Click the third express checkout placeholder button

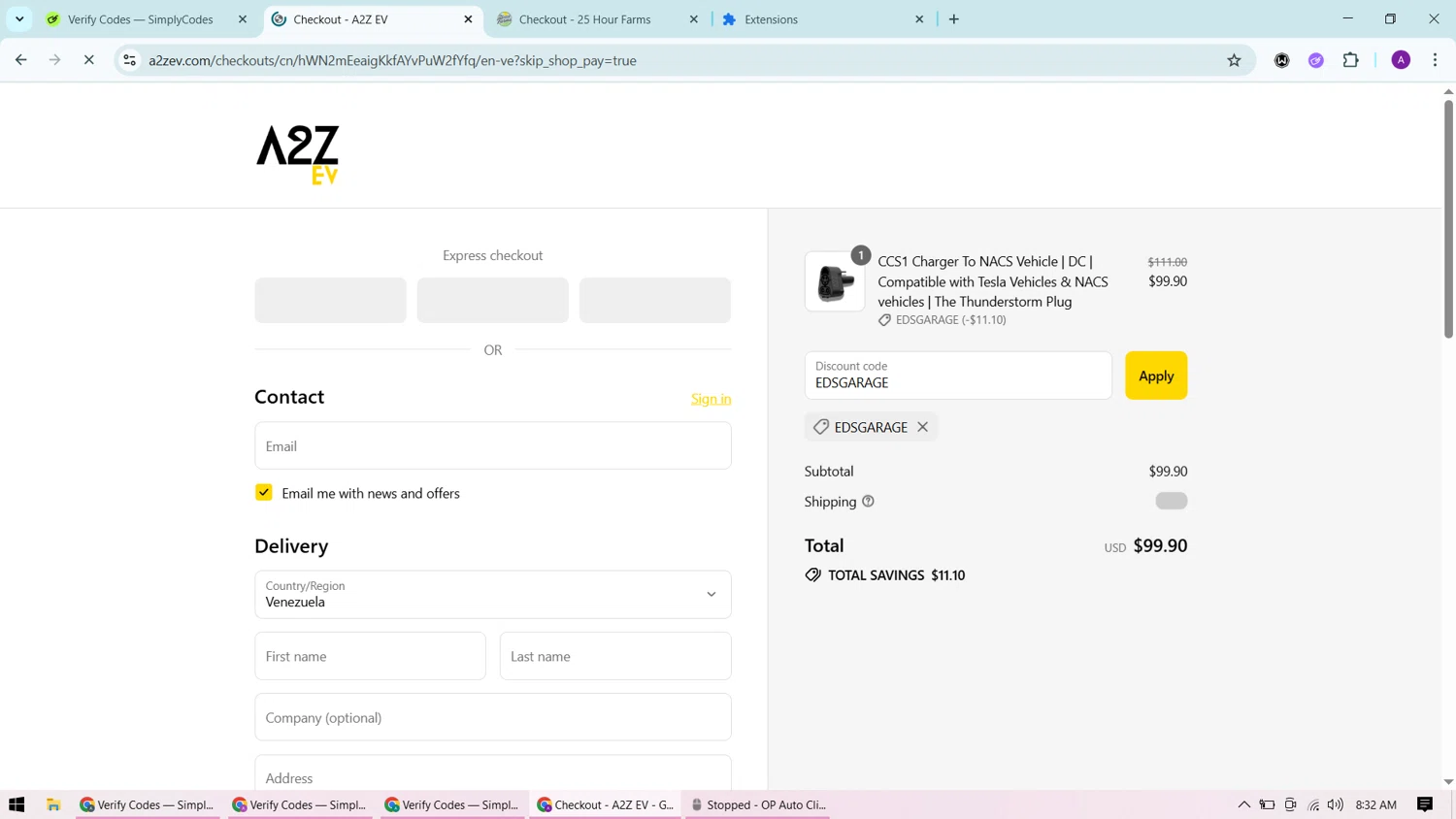(x=655, y=300)
